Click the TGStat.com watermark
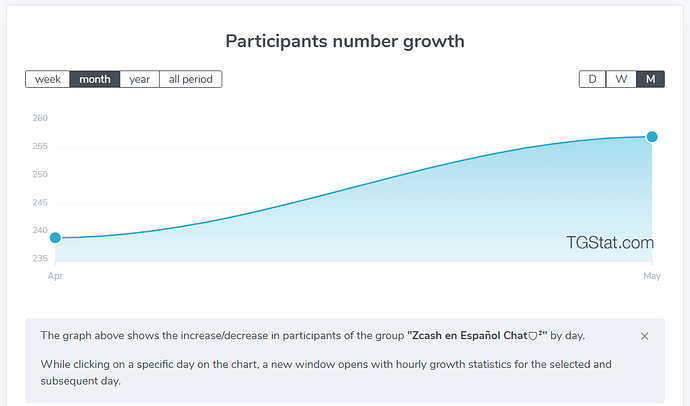Viewport: 690px width, 406px height. click(x=609, y=243)
